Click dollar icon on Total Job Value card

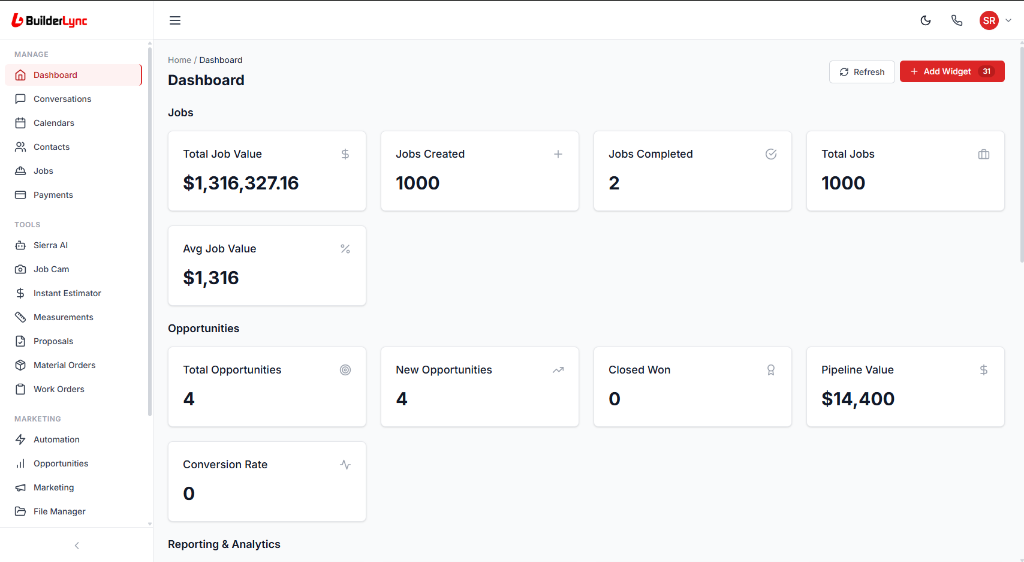click(345, 154)
